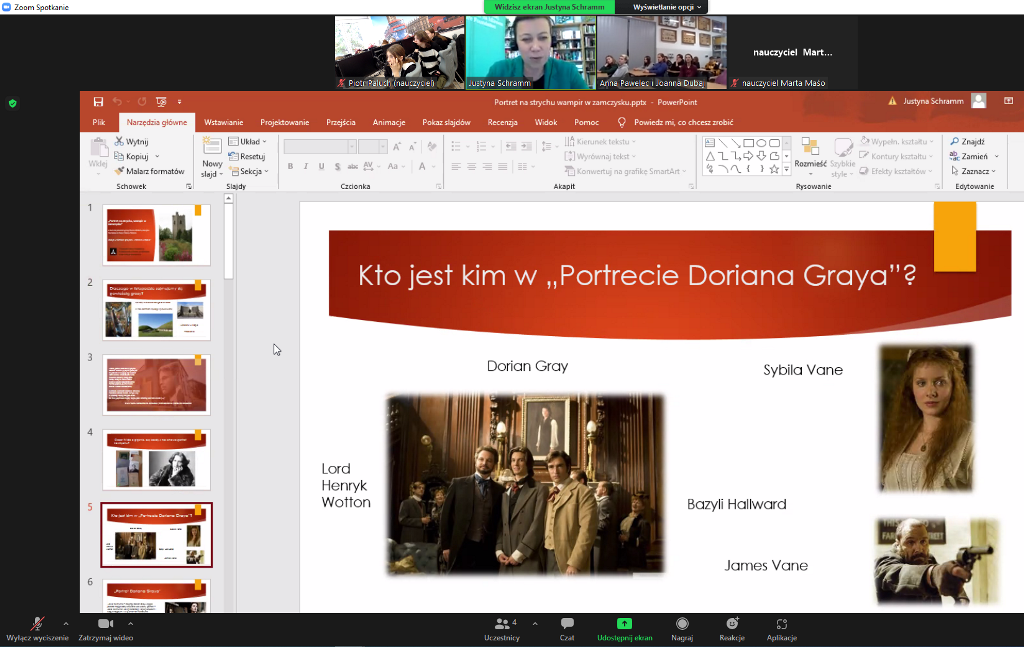Click the Resetuj button
1024x647 pixels.
[x=247, y=157]
